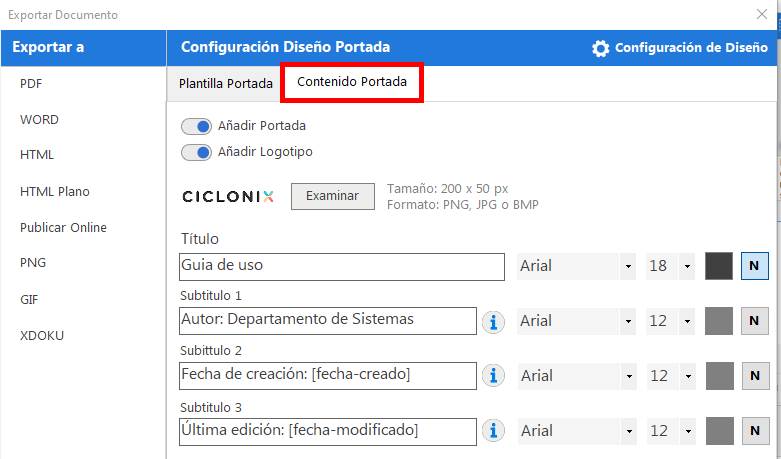Click info icon beside Subtitulo 2 field
Viewport: 781px width, 459px height.
click(x=493, y=376)
